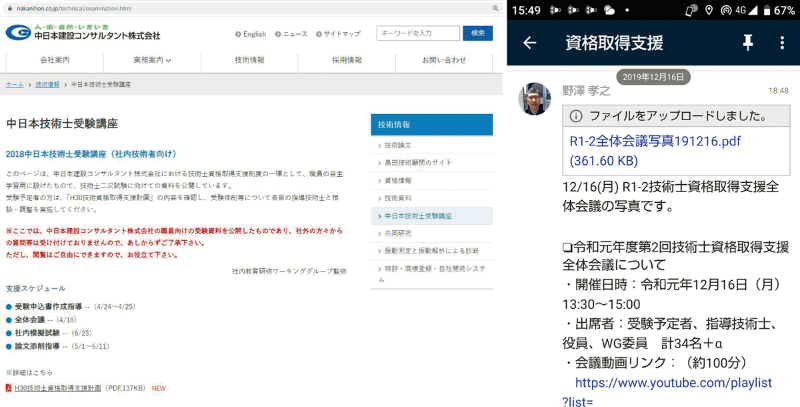Tap the back arrow in 資格取得支援 header
Viewport: 800px width, 407px height.
[x=530, y=43]
